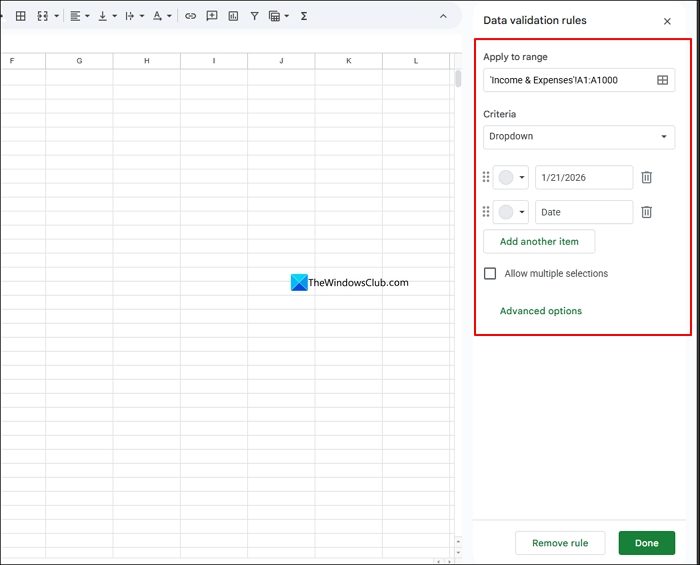Open color picker for the Date item
The image size is (700, 565).
point(511,212)
